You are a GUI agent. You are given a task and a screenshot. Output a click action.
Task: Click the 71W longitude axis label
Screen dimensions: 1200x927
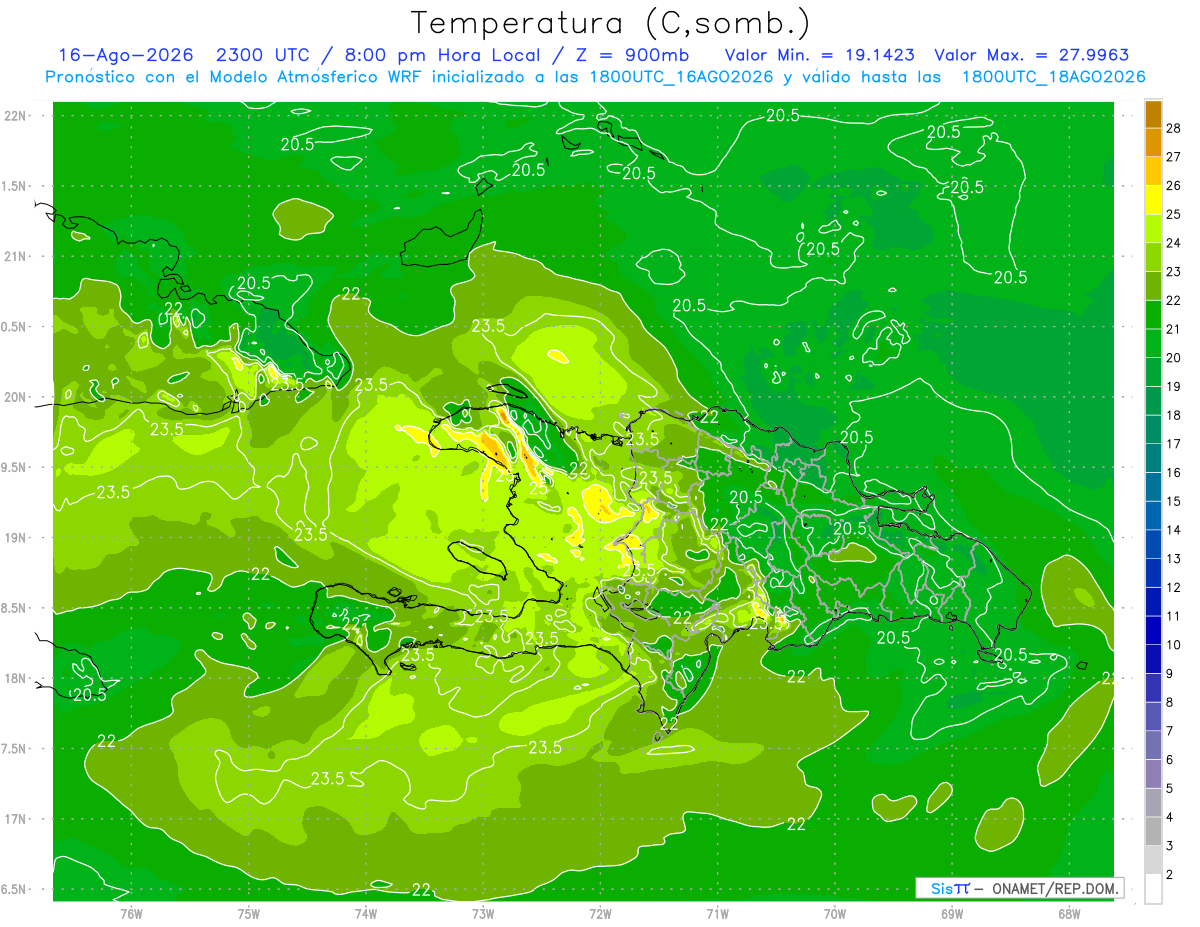(x=717, y=913)
